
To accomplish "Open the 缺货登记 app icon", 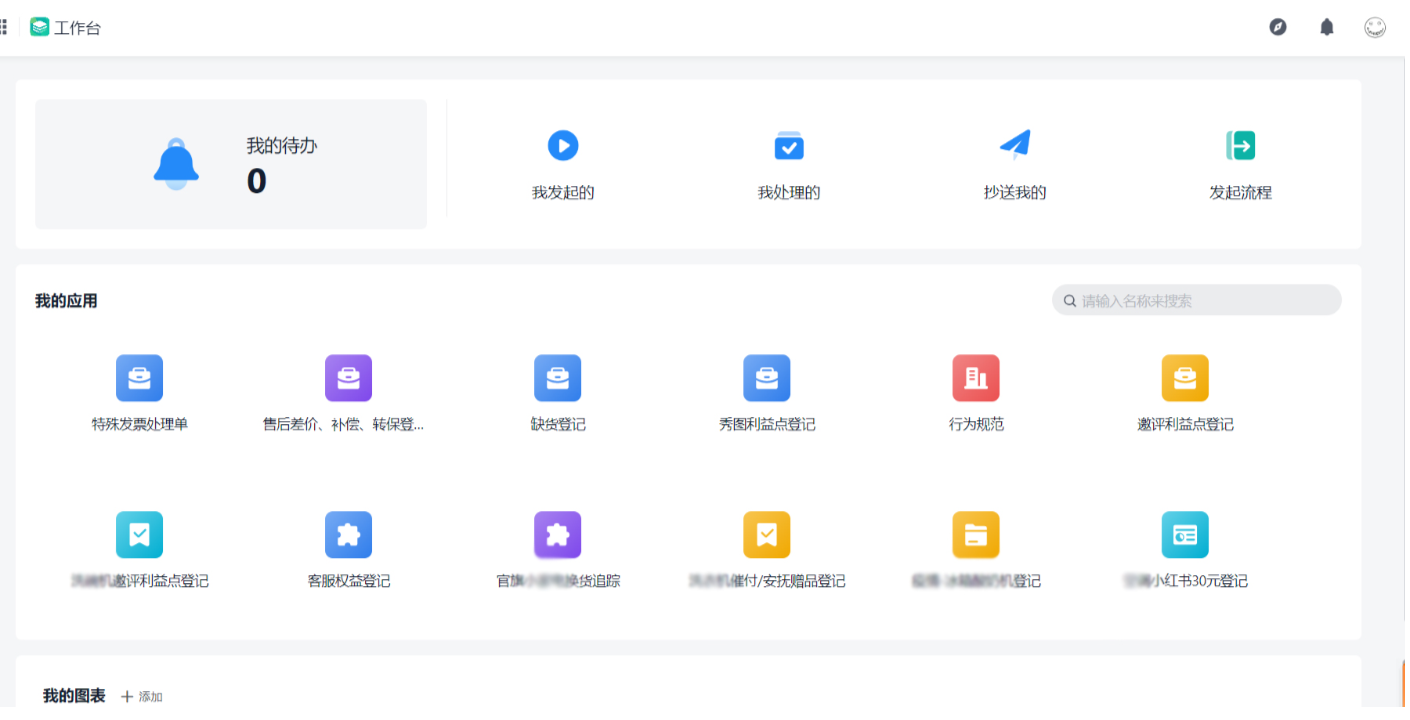I will (557, 378).
